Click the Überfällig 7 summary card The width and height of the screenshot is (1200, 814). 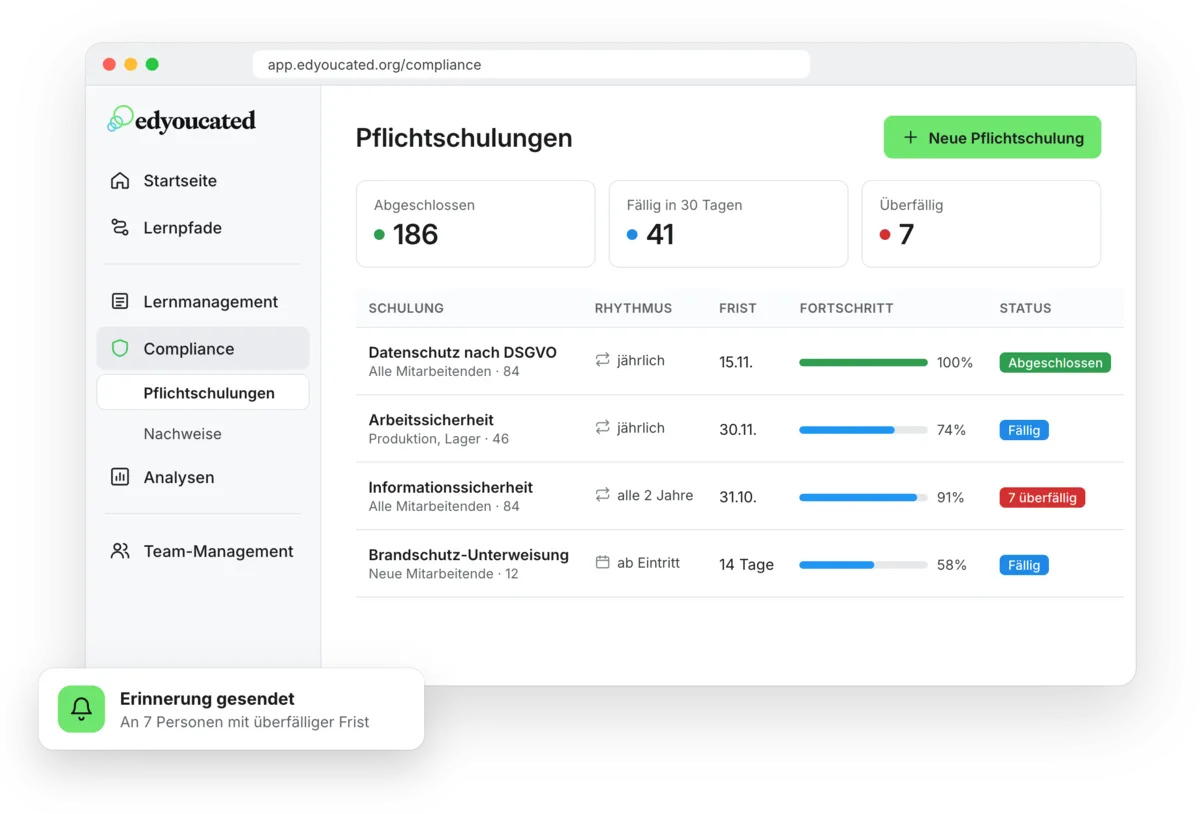[981, 224]
